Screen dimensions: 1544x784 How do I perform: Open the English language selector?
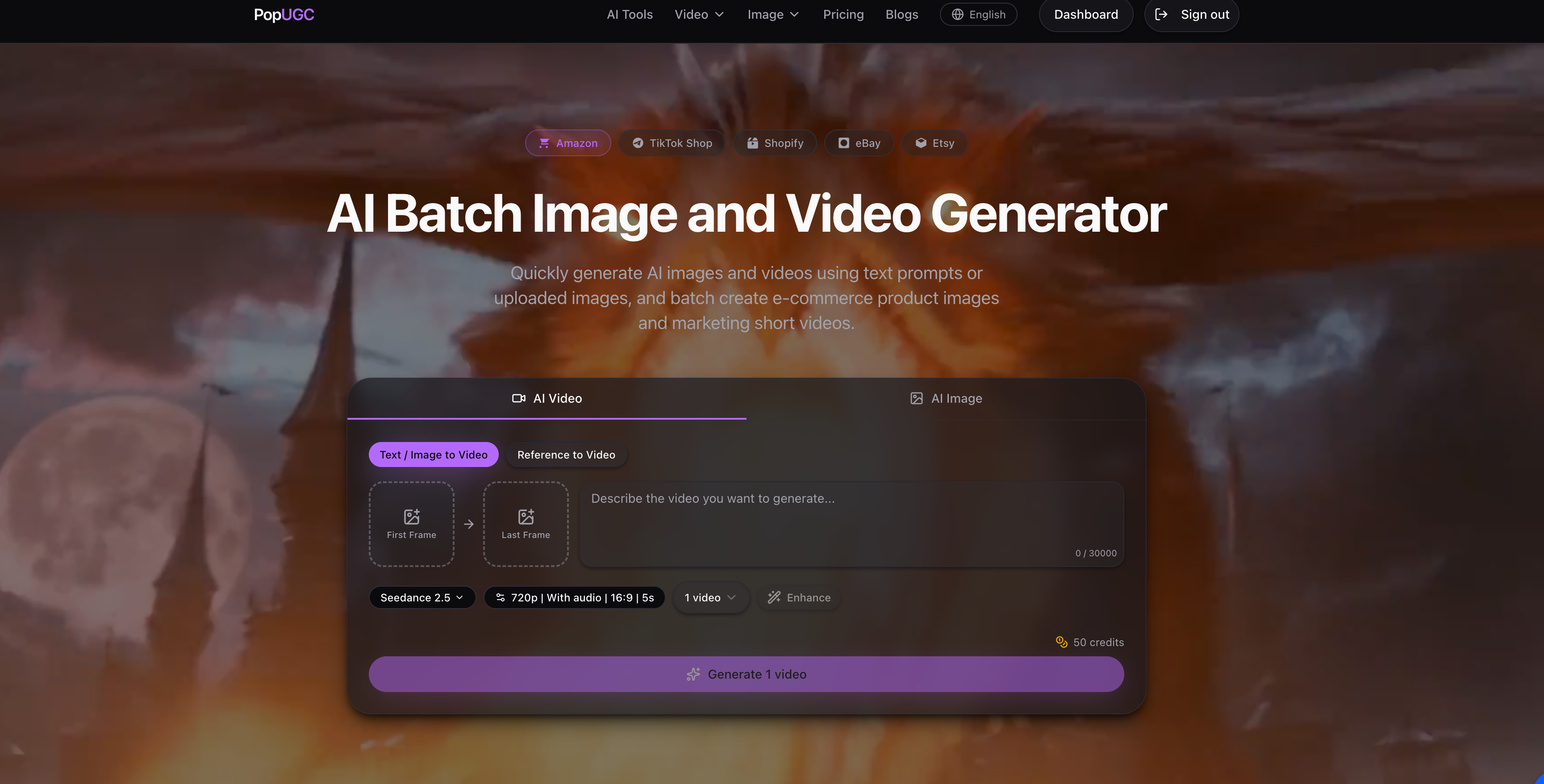(x=978, y=14)
